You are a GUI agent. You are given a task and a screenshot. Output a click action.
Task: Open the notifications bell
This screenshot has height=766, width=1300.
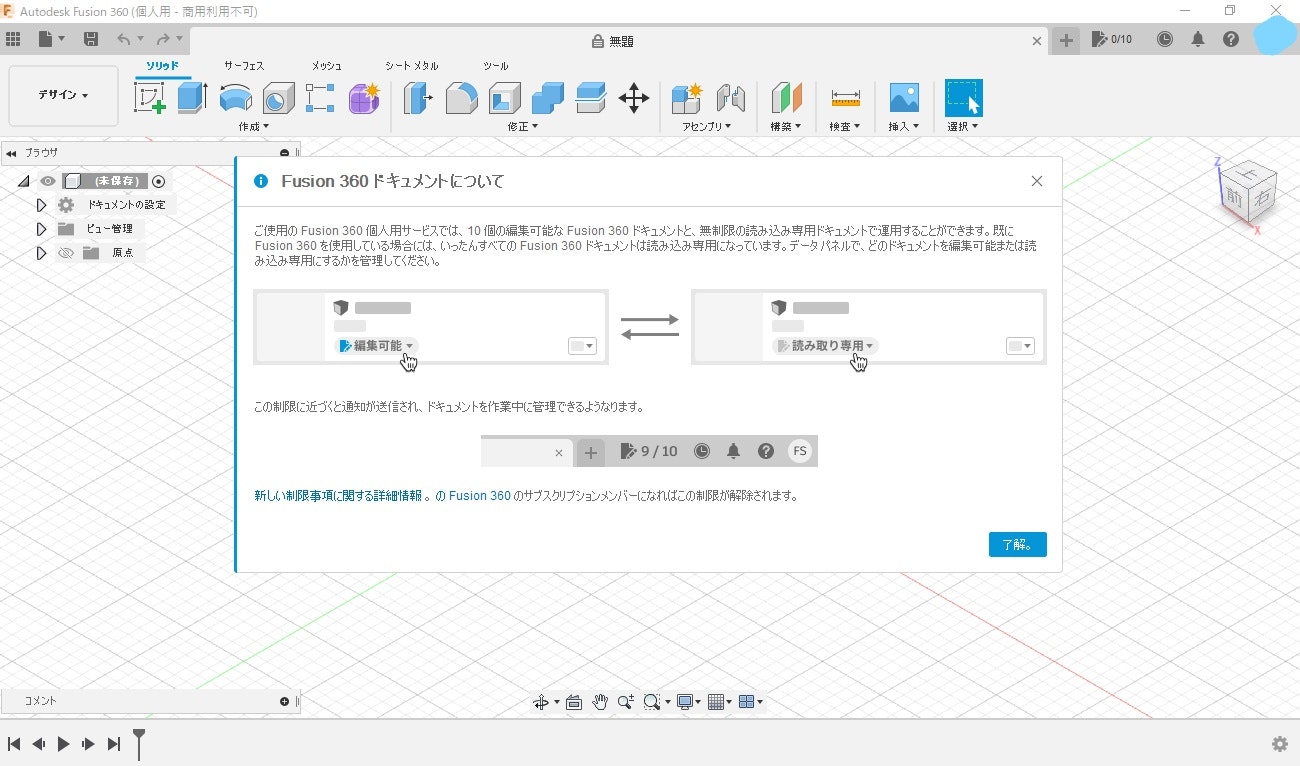coord(1198,39)
